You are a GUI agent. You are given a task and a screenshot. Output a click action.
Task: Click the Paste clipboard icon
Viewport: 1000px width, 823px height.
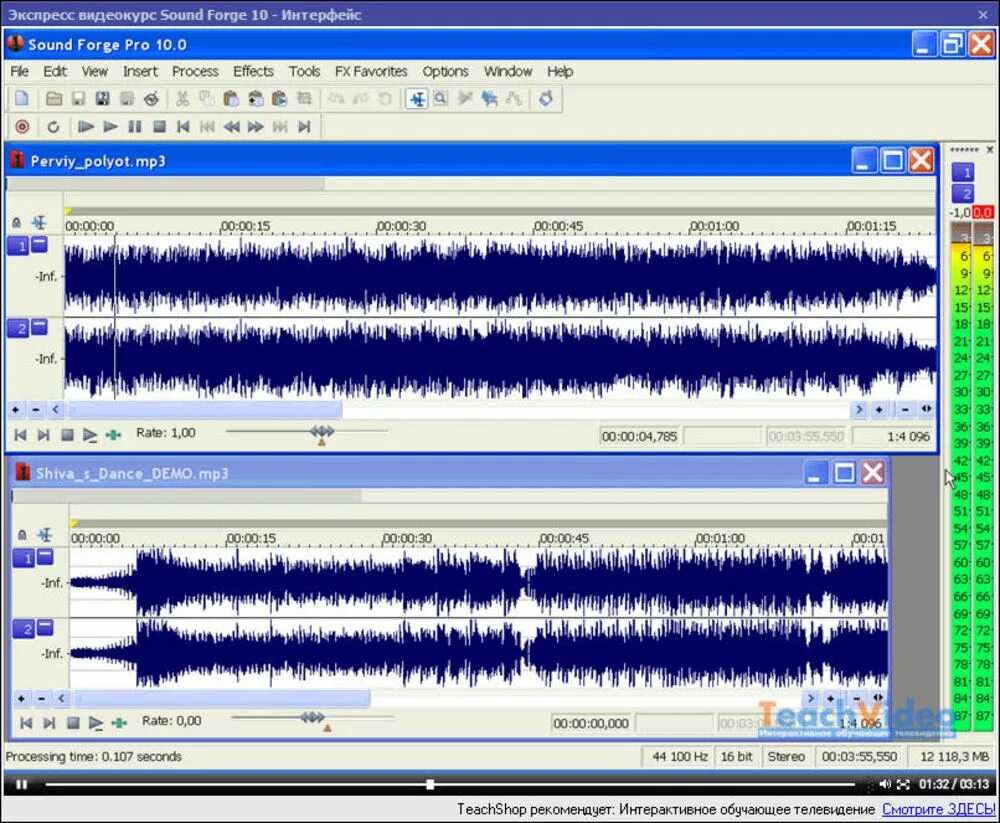coord(231,98)
